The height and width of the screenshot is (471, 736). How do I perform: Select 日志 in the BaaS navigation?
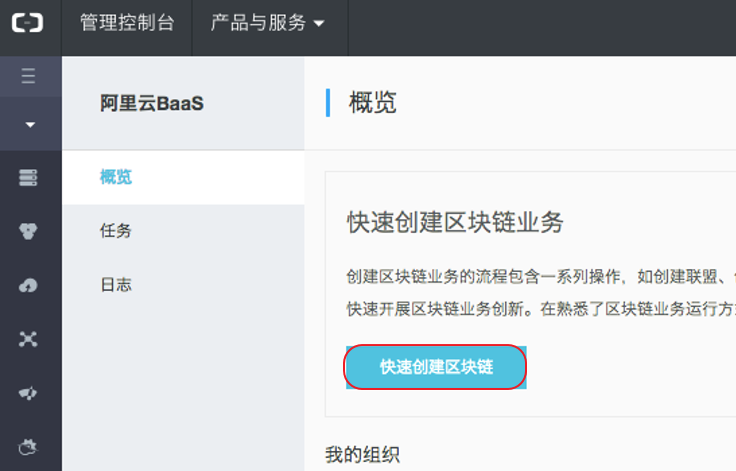pos(183,285)
